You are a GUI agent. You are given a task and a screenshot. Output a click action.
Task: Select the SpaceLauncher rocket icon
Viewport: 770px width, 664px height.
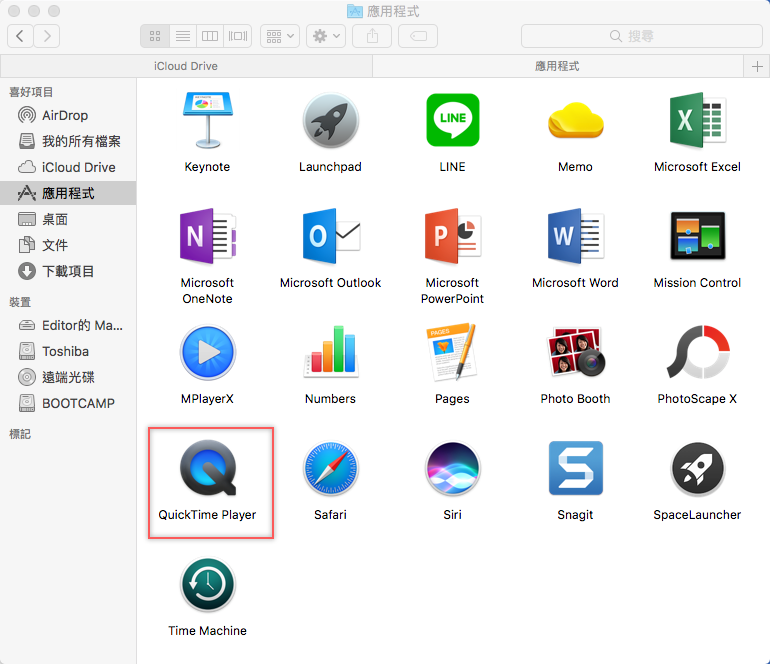click(697, 469)
